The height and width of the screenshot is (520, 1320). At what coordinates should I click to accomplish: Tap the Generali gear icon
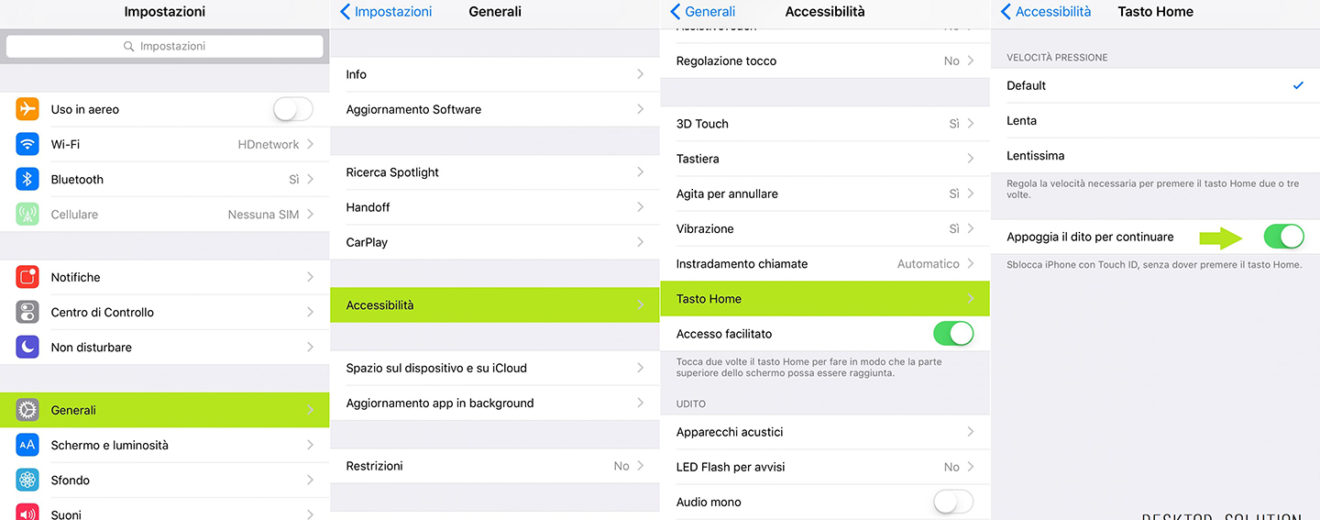coord(28,410)
